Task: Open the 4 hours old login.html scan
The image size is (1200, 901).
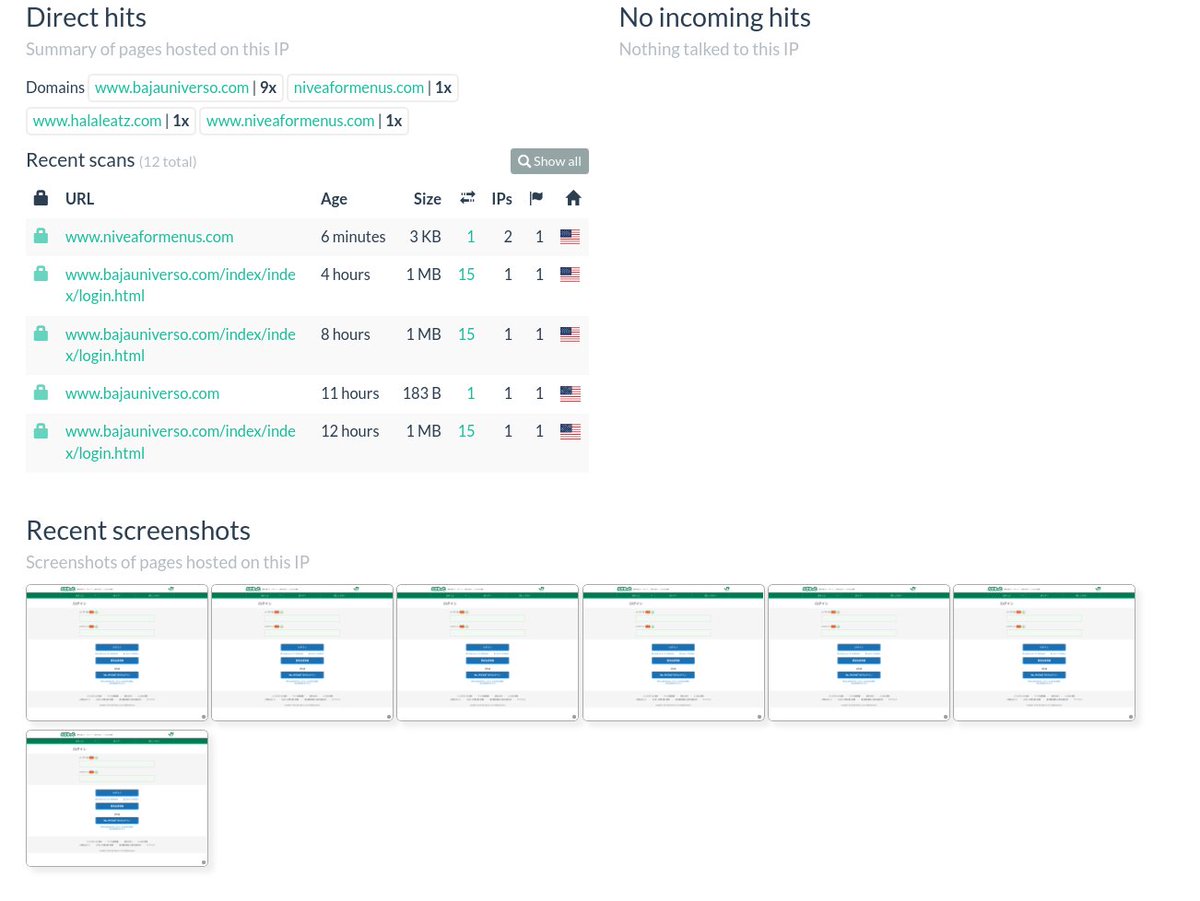Action: [180, 285]
